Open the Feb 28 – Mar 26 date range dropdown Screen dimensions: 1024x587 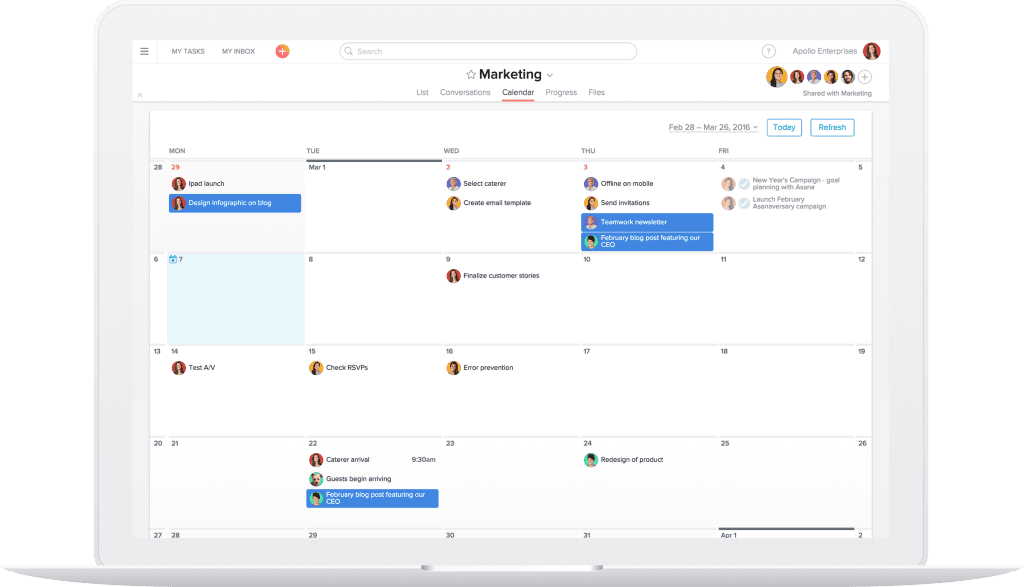713,127
